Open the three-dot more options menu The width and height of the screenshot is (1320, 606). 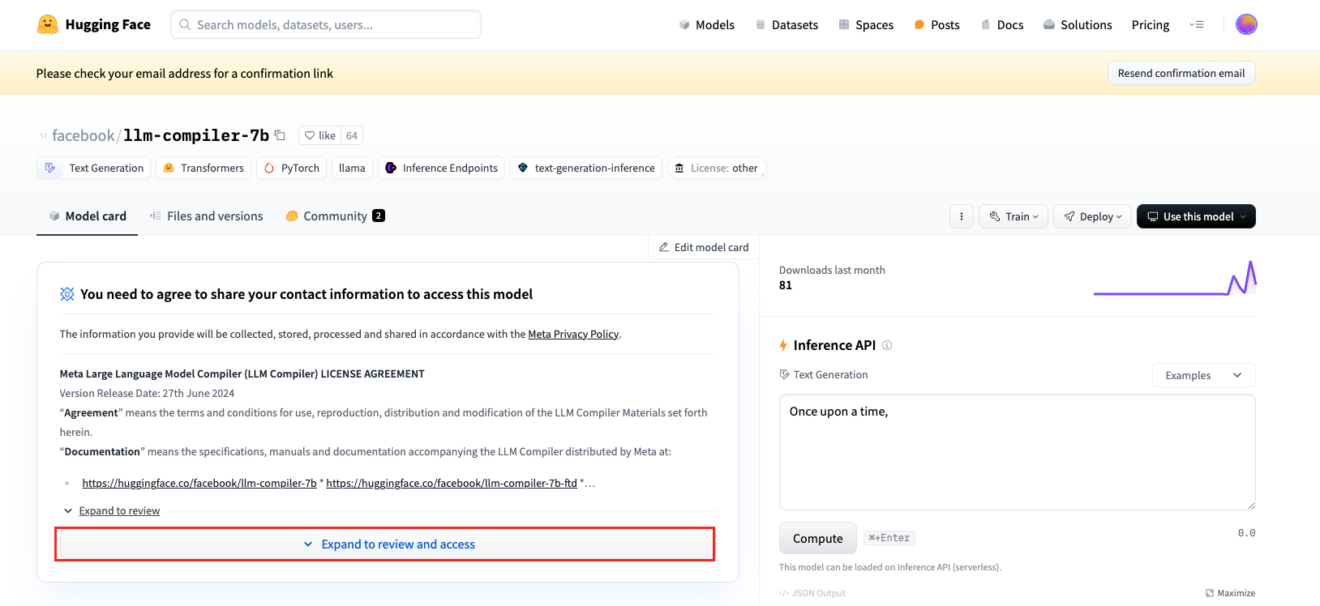pos(961,216)
